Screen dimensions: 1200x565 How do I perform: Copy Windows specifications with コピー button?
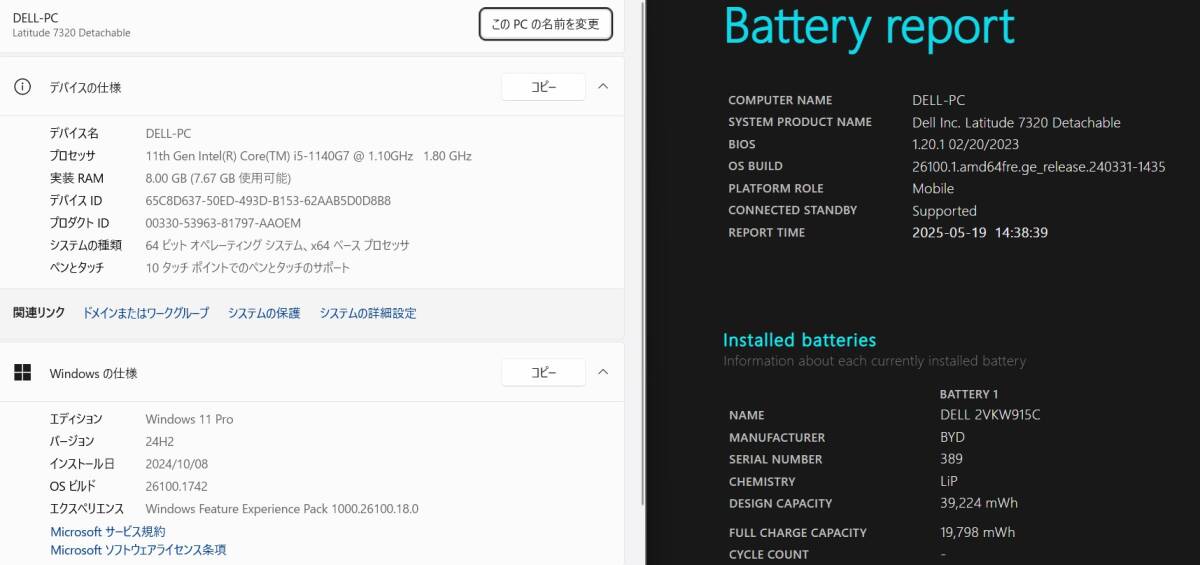click(543, 372)
